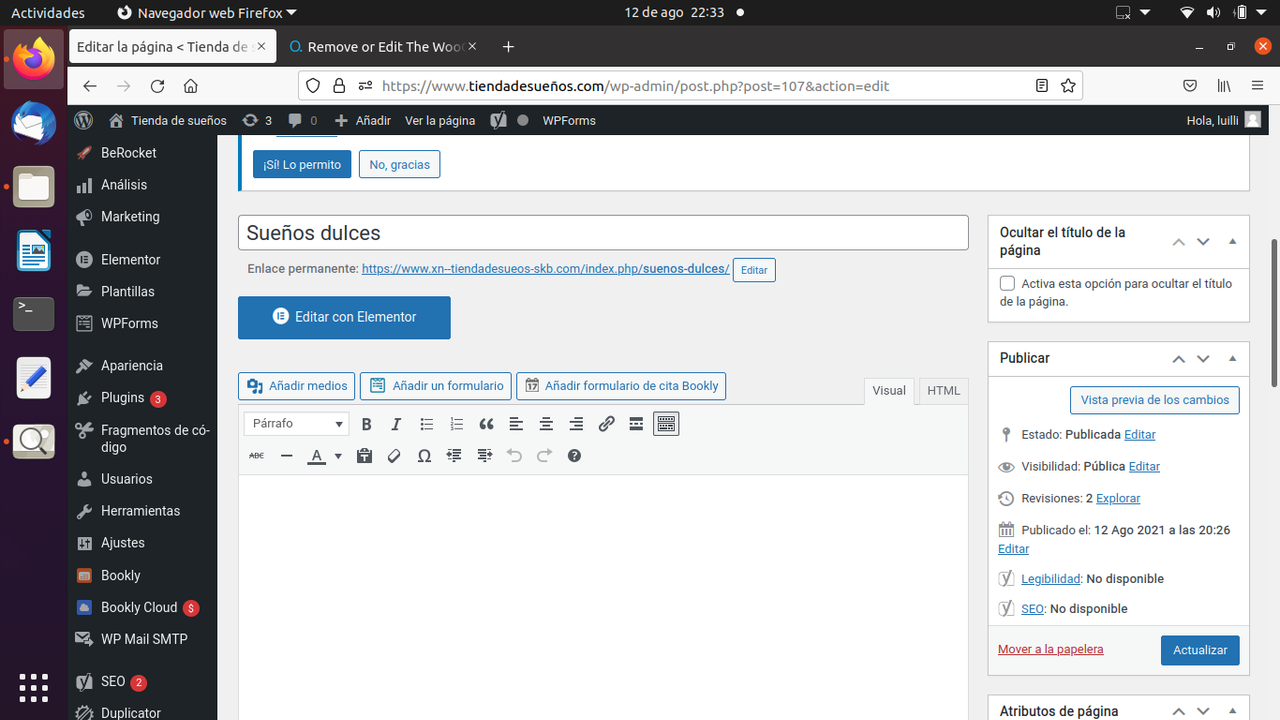Open Thunderbird from the Ubuntu dock
Viewport: 1280px width, 720px height.
click(34, 123)
